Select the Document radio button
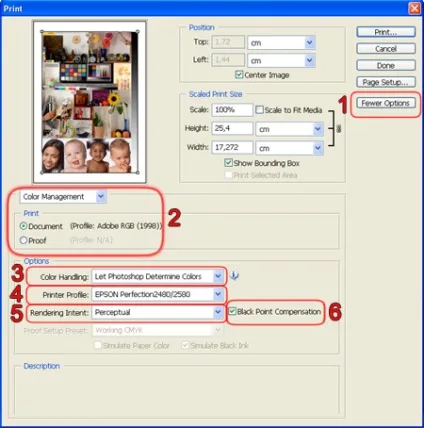Viewport: 424px width, 428px height. (23, 226)
